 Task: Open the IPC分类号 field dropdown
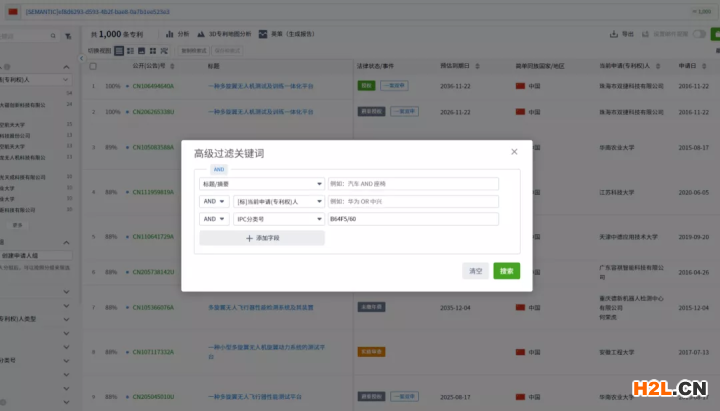pyautogui.click(x=279, y=219)
